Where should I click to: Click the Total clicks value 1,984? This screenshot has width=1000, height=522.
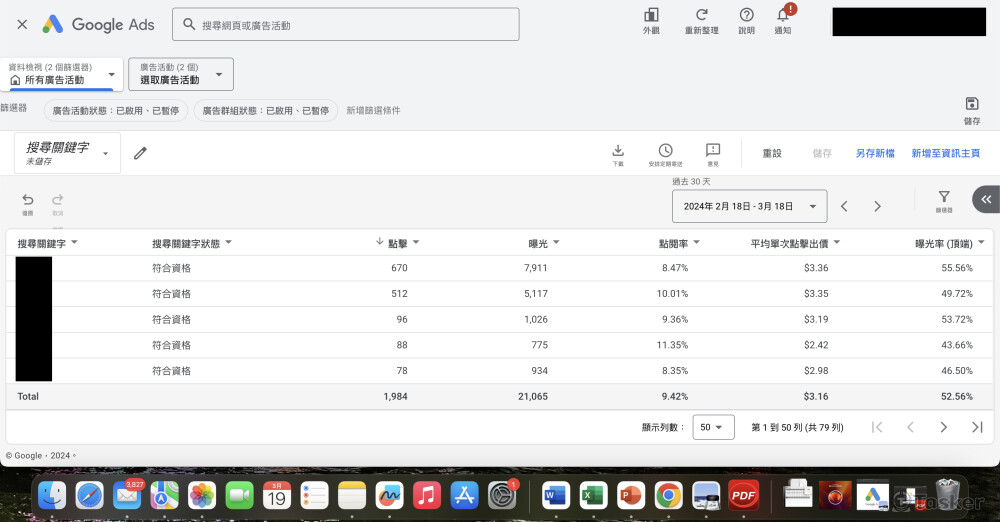[x=395, y=396]
